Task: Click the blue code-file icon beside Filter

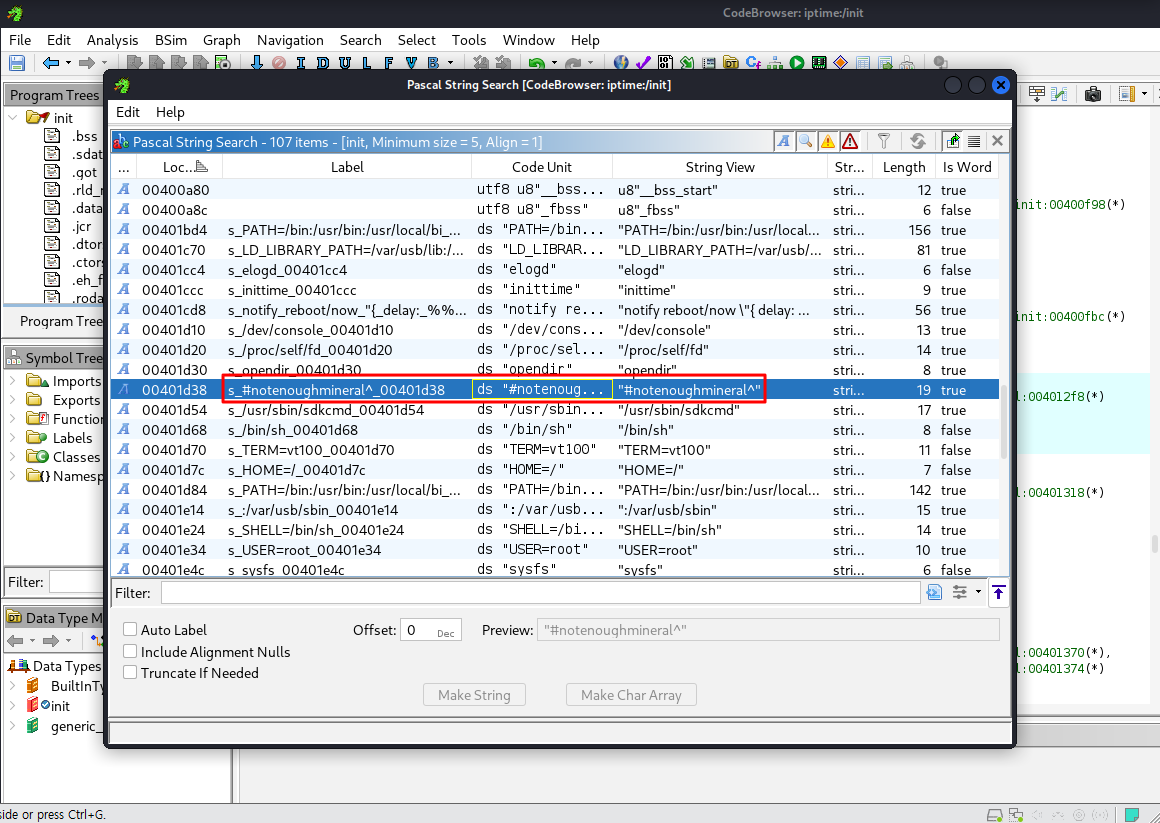Action: [934, 592]
